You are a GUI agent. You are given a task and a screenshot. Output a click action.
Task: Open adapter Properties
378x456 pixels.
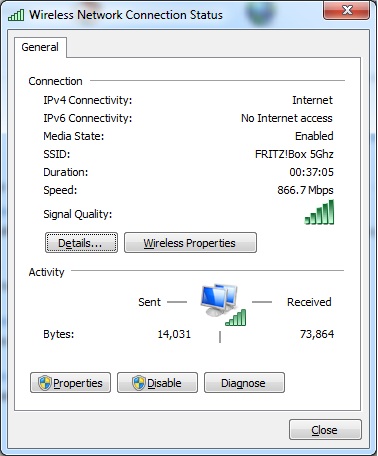70,383
